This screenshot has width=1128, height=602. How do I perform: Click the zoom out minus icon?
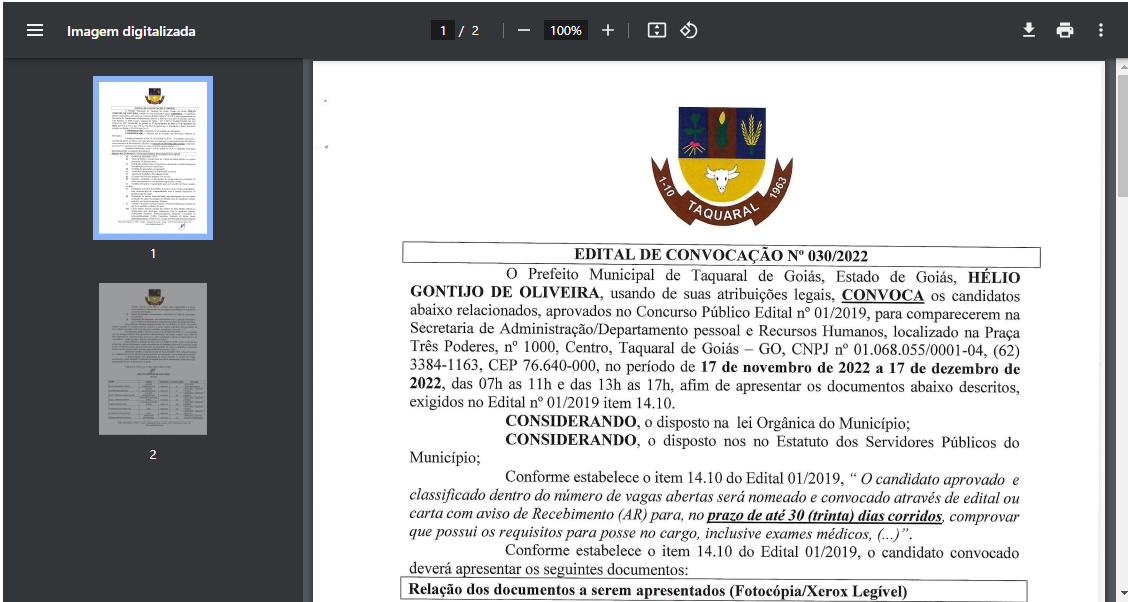point(524,30)
